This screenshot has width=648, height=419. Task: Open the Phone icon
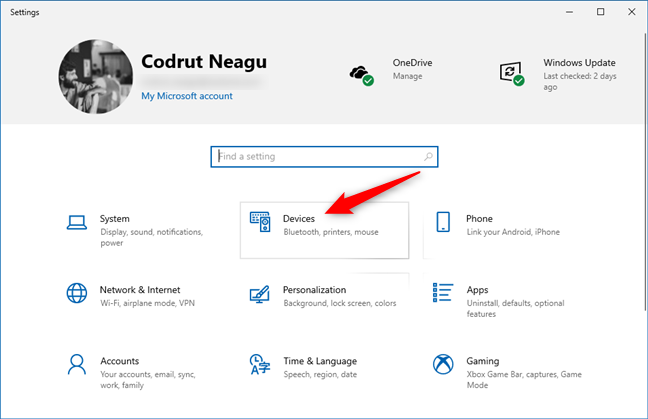pos(443,222)
